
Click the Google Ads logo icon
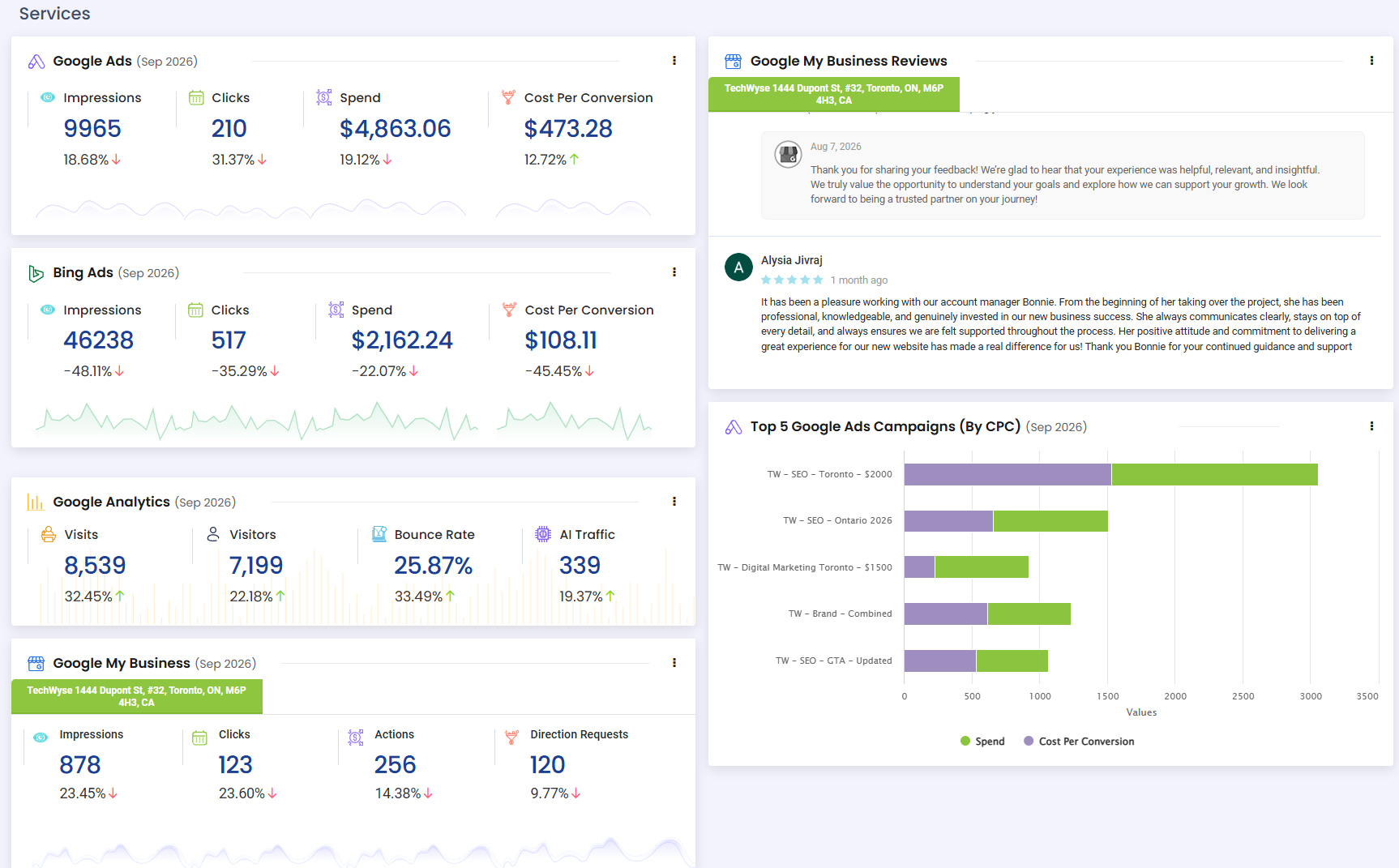coord(36,62)
